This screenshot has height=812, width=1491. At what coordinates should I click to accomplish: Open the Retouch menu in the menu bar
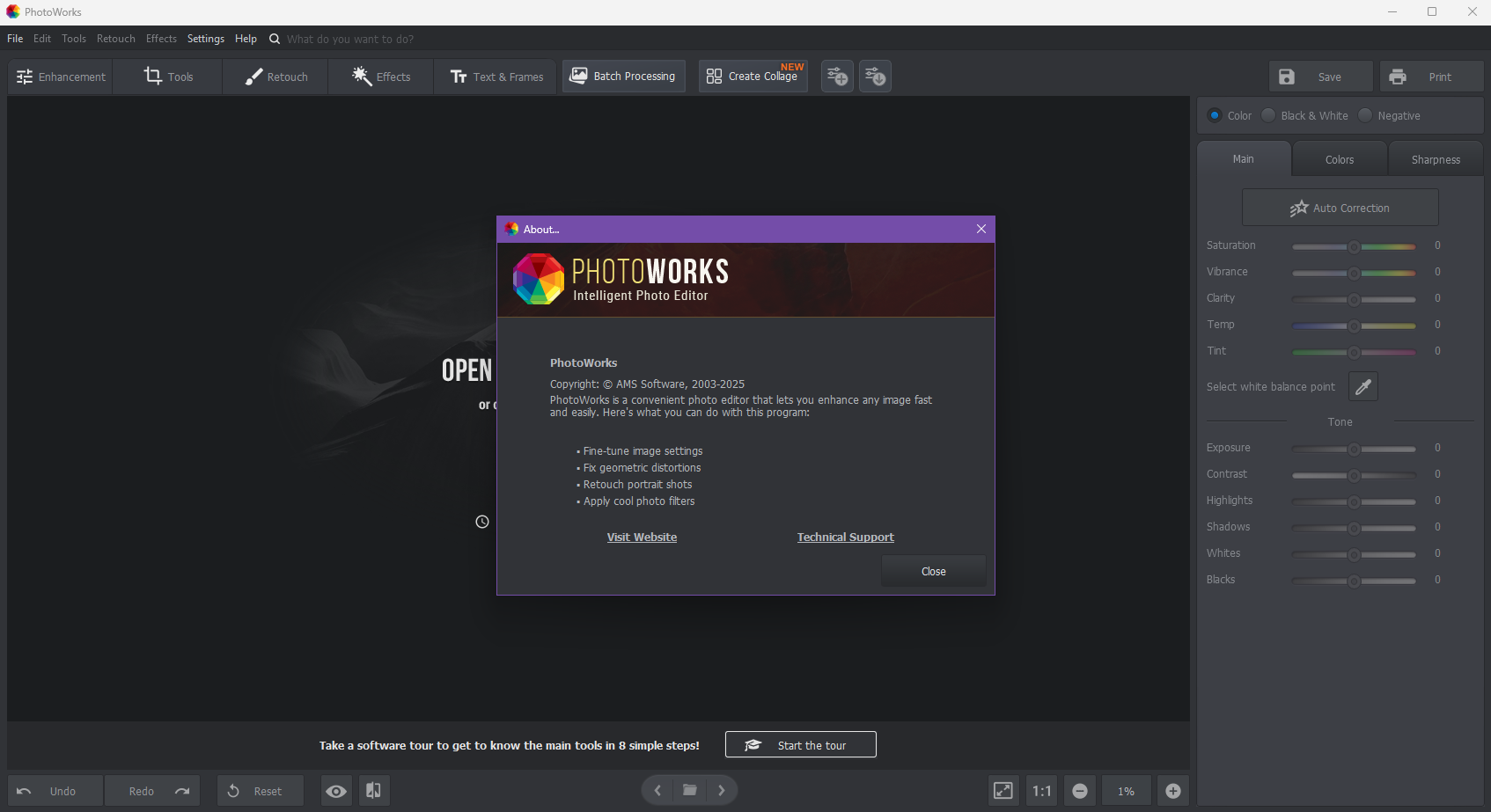pos(116,39)
